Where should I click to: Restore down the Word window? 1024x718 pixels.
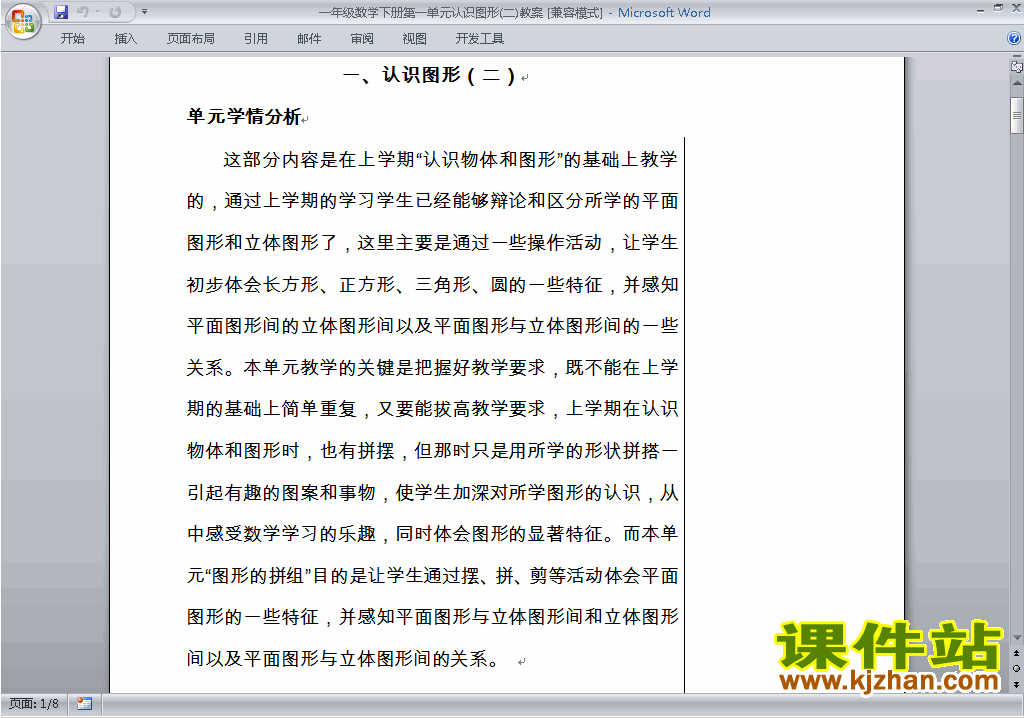(x=998, y=8)
